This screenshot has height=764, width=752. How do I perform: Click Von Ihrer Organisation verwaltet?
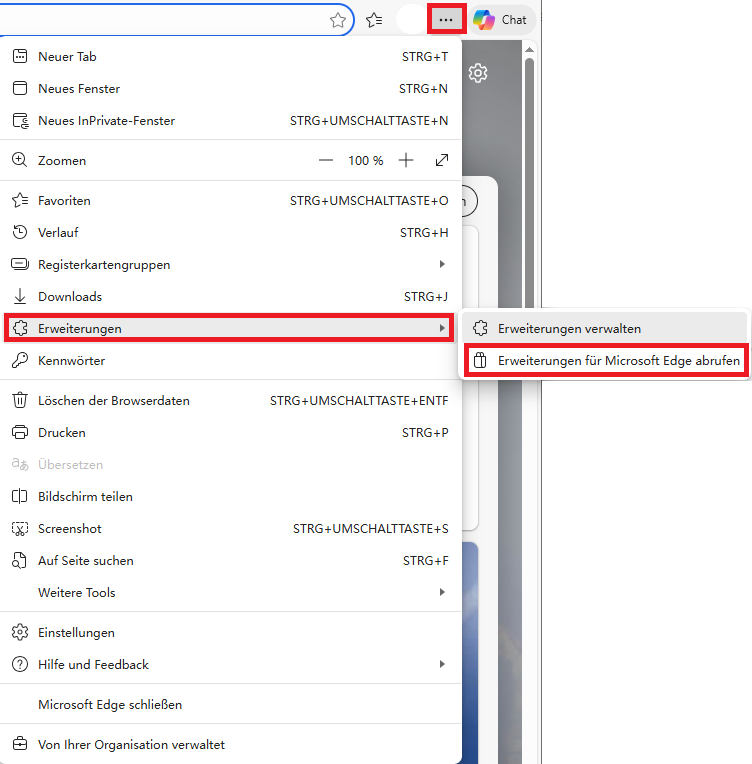231,745
